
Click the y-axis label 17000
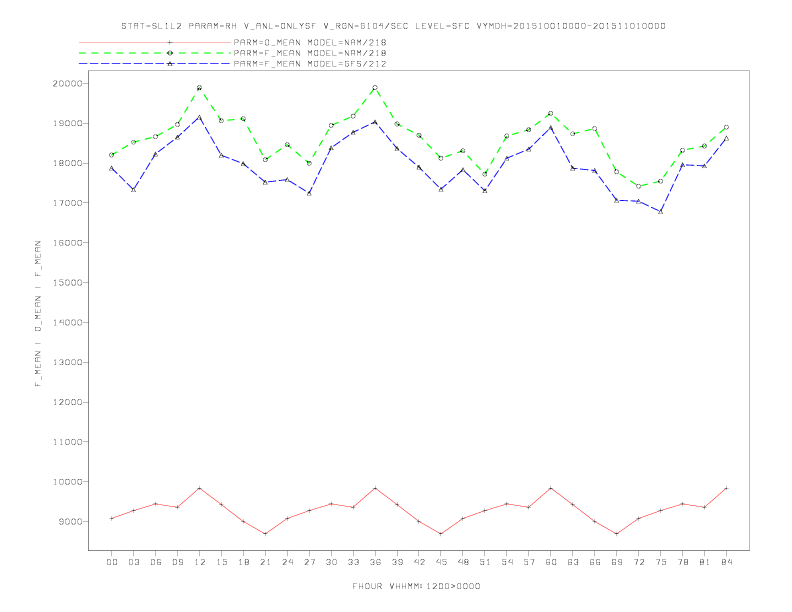[68, 202]
